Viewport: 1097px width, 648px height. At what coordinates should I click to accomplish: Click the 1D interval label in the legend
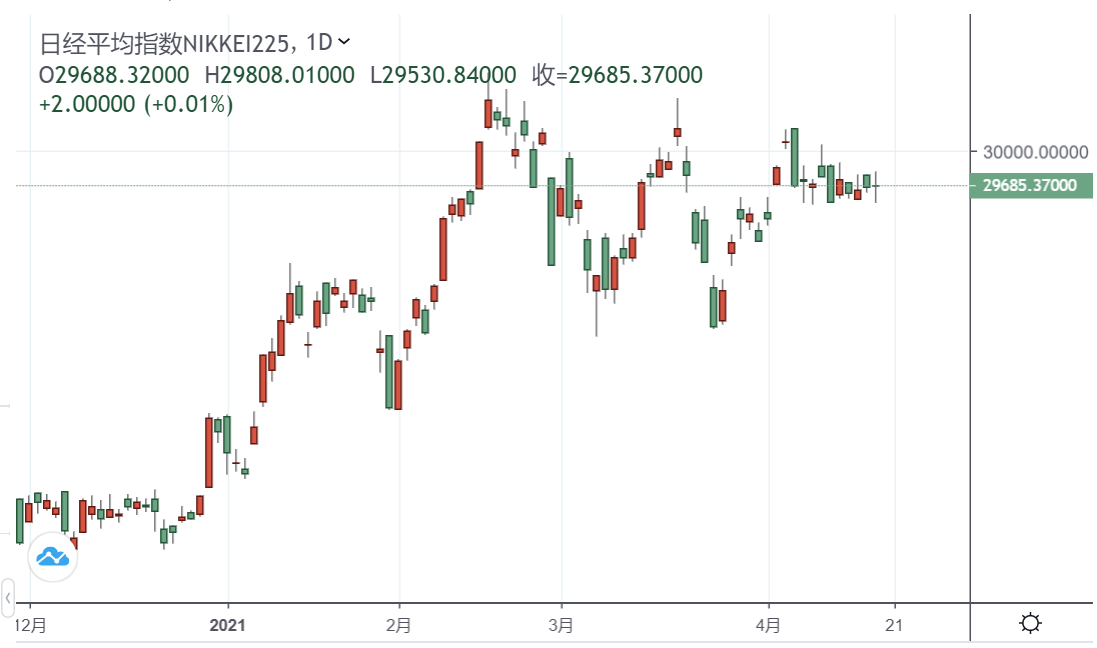320,43
